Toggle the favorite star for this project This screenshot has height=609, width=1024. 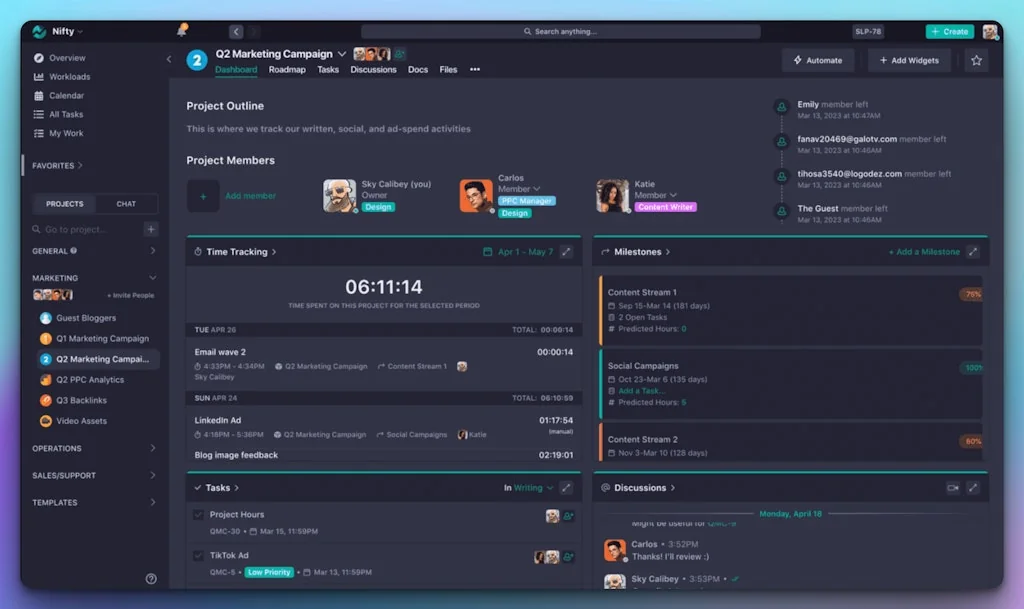[x=976, y=60]
